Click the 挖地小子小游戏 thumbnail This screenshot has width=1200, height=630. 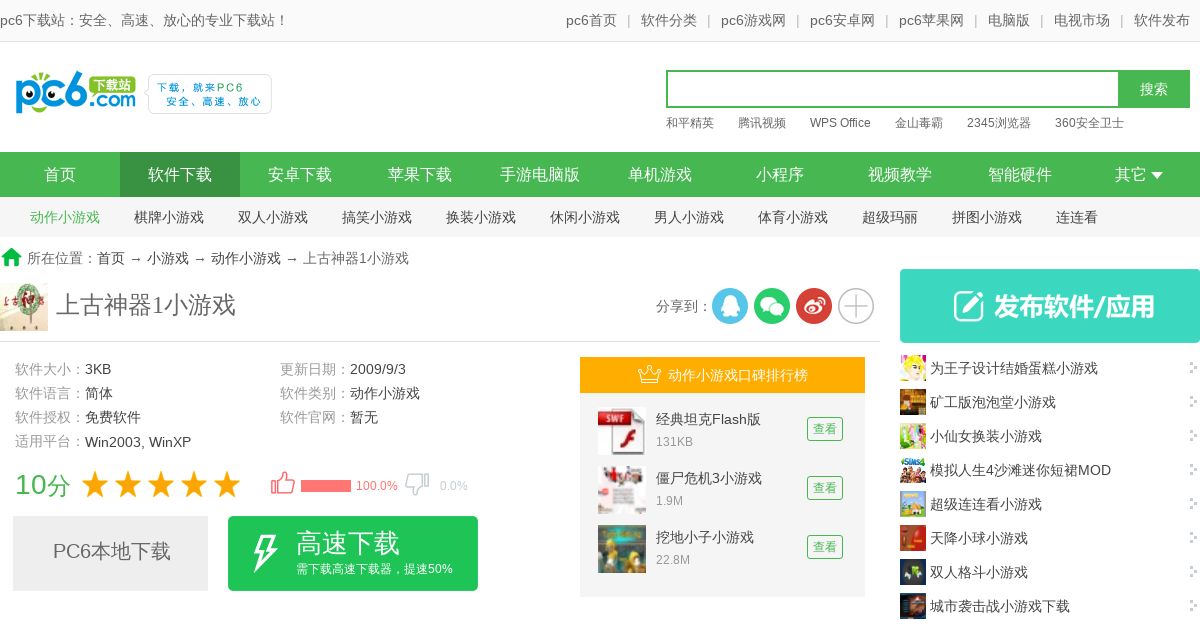pos(622,549)
